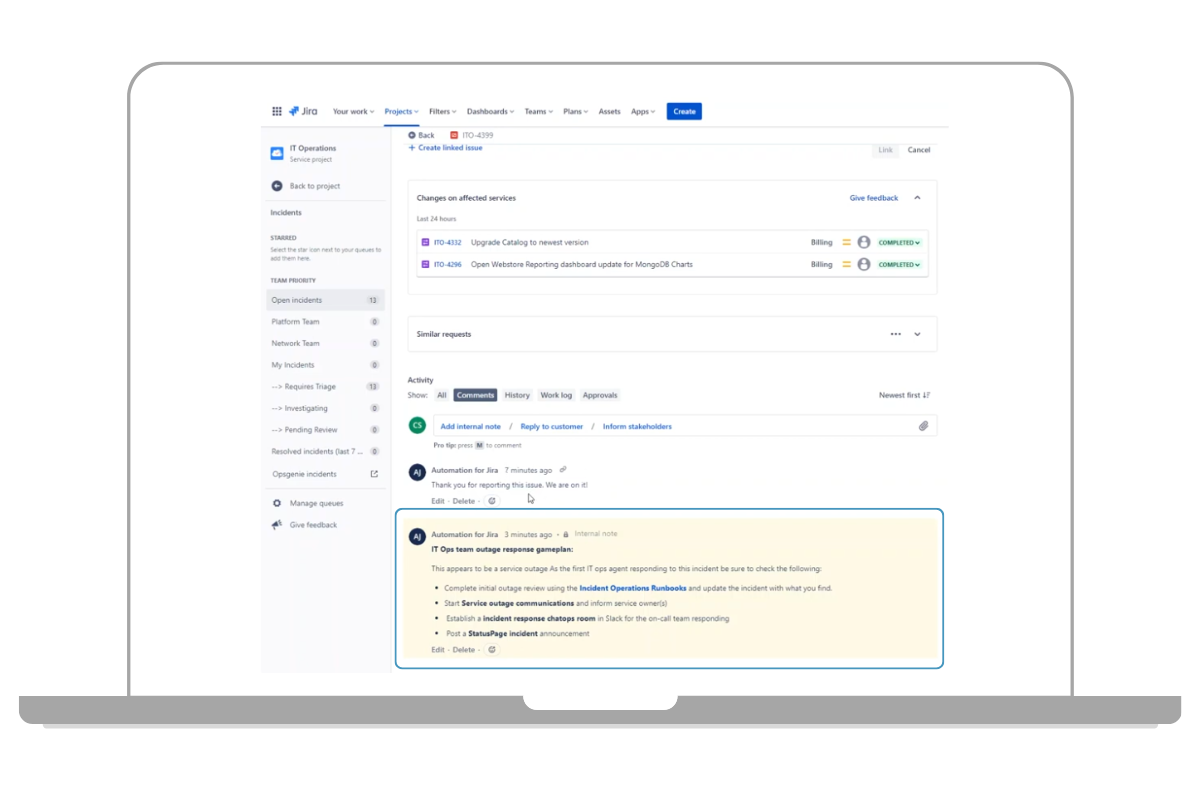1200x790 pixels.
Task: Open the COMPLETED status dropdown for ITO-4332
Action: 899,242
